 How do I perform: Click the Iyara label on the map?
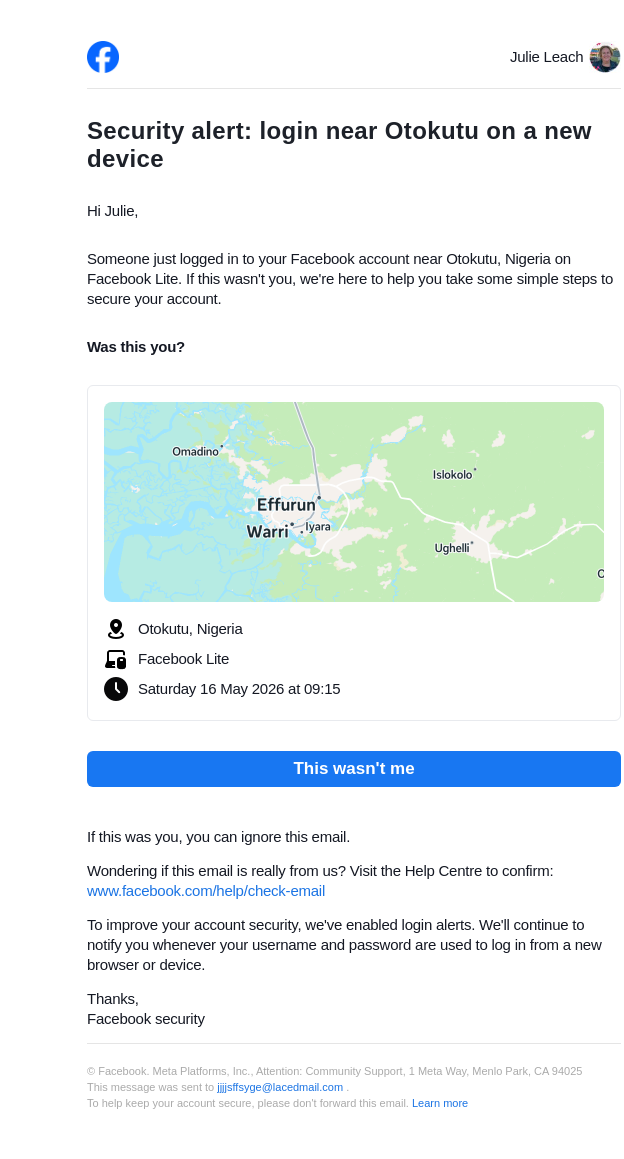tap(318, 527)
